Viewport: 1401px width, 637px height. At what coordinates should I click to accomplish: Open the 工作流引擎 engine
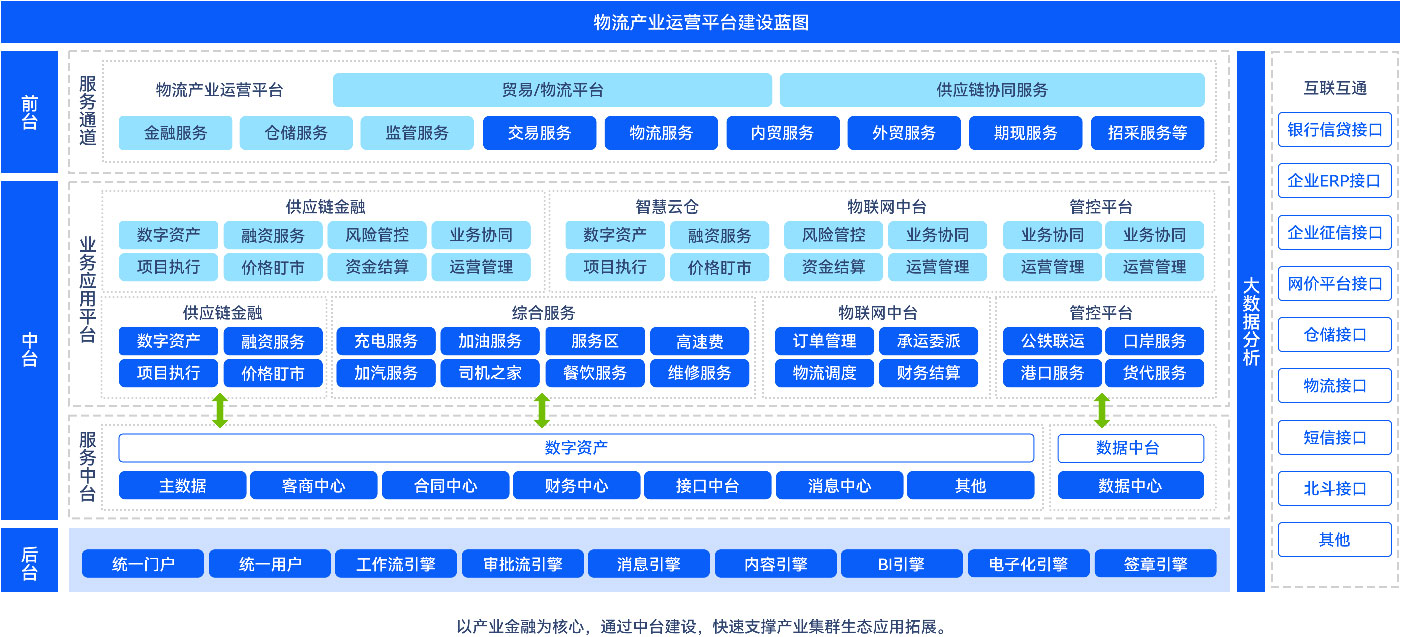pyautogui.click(x=396, y=564)
